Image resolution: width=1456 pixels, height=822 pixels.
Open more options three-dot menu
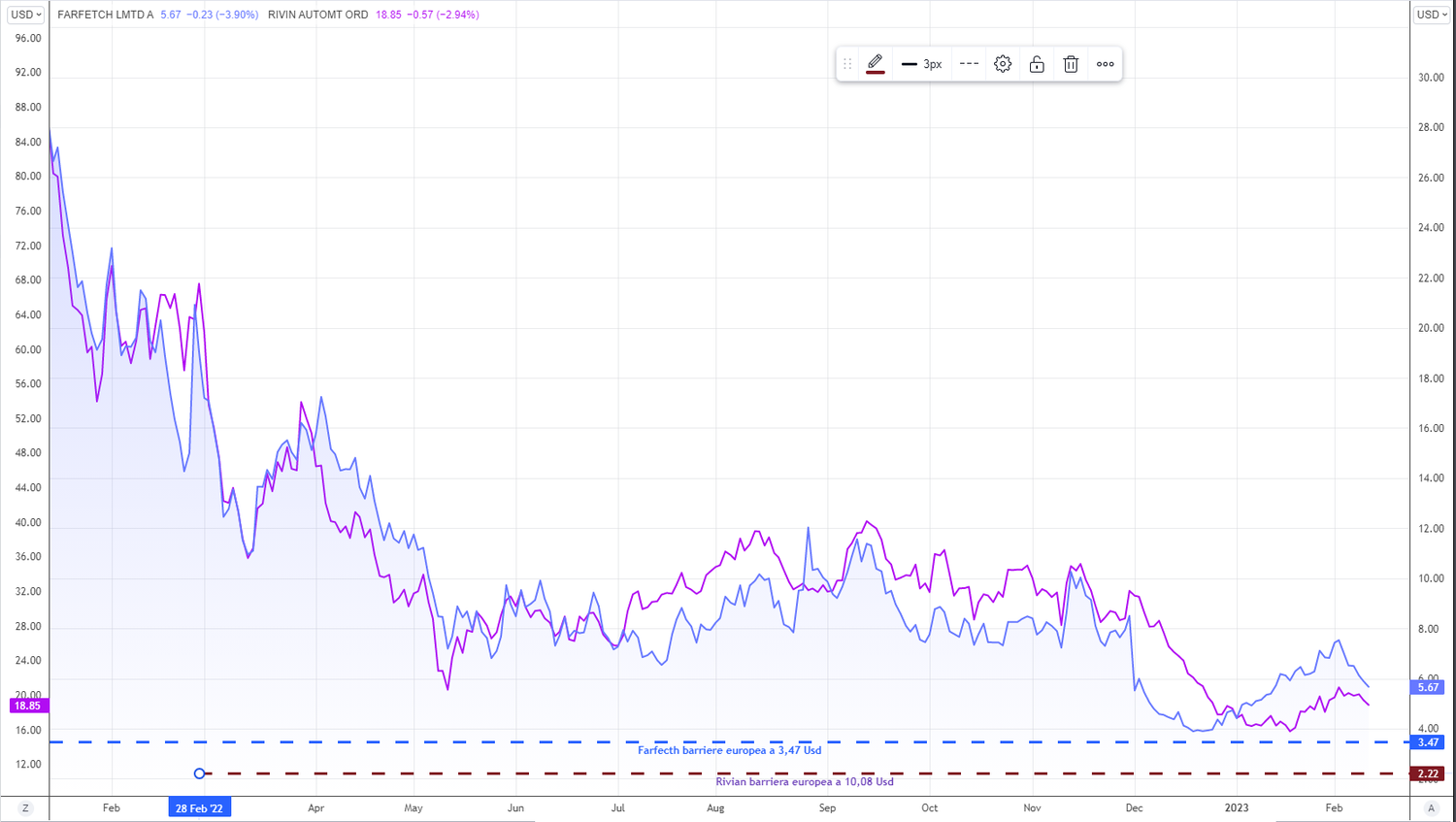[1105, 64]
